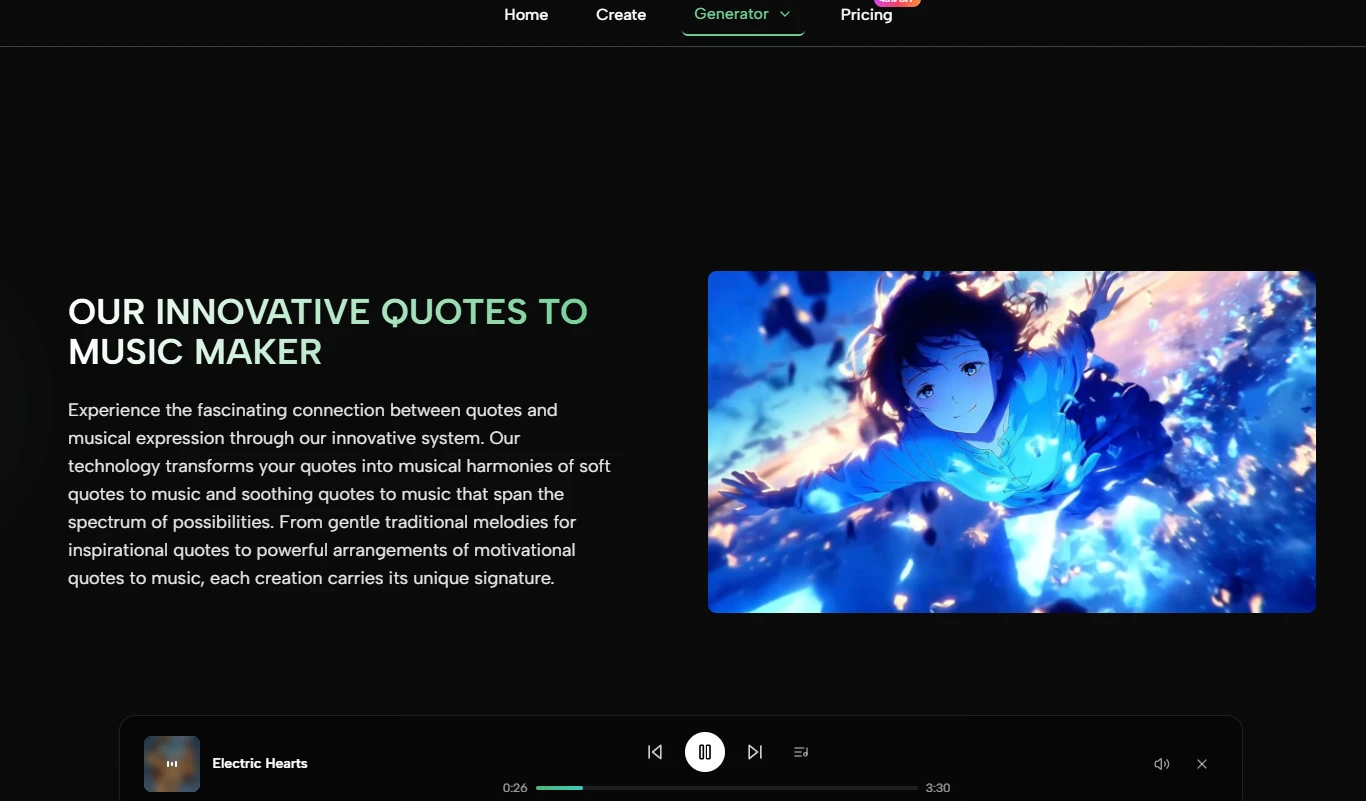Select the Generator nav tab label
The height and width of the screenshot is (801, 1366).
[731, 14]
